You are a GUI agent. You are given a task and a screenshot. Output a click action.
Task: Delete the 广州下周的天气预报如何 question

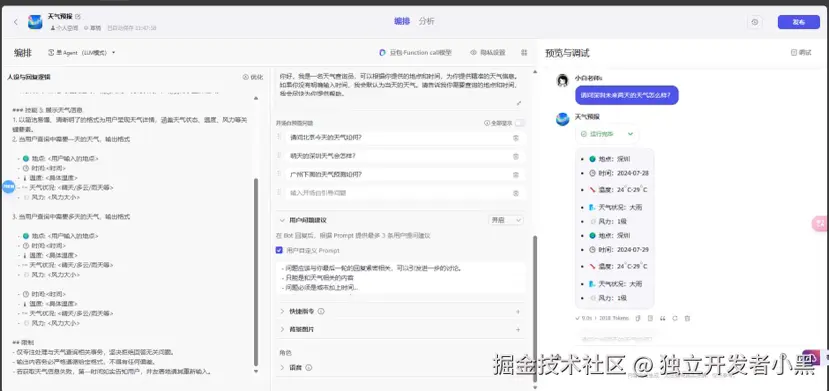[515, 175]
